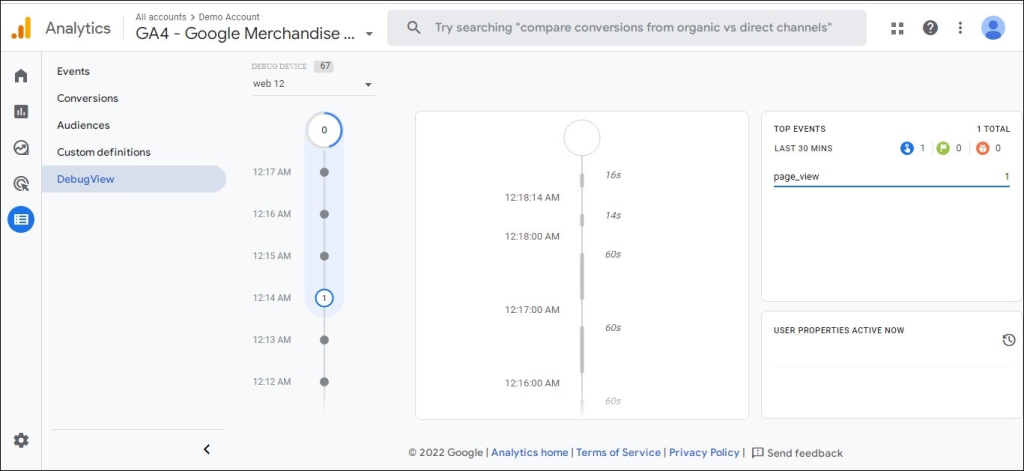Open the Google apps grid icon

(897, 28)
